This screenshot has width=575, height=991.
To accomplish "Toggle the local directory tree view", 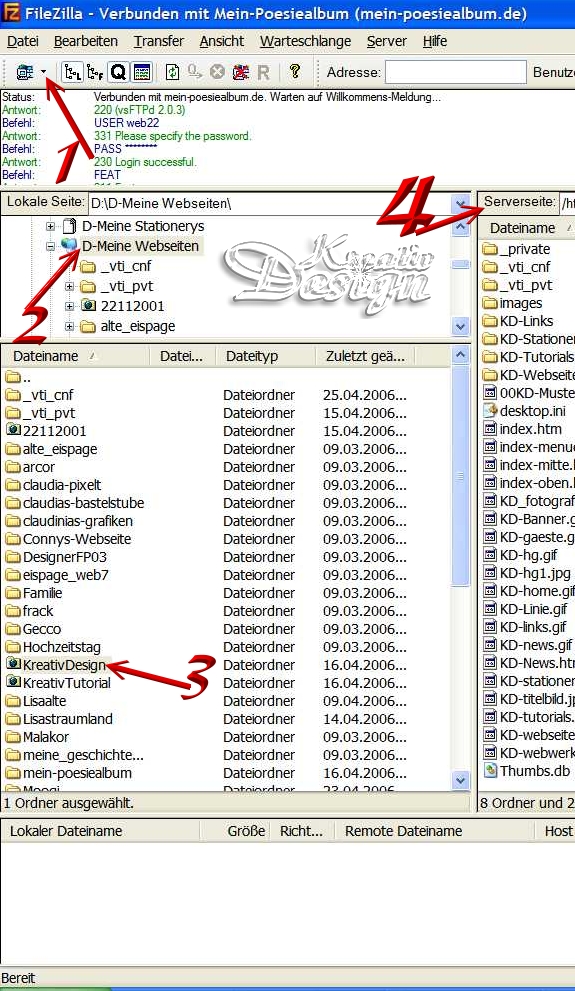I will click(x=73, y=72).
